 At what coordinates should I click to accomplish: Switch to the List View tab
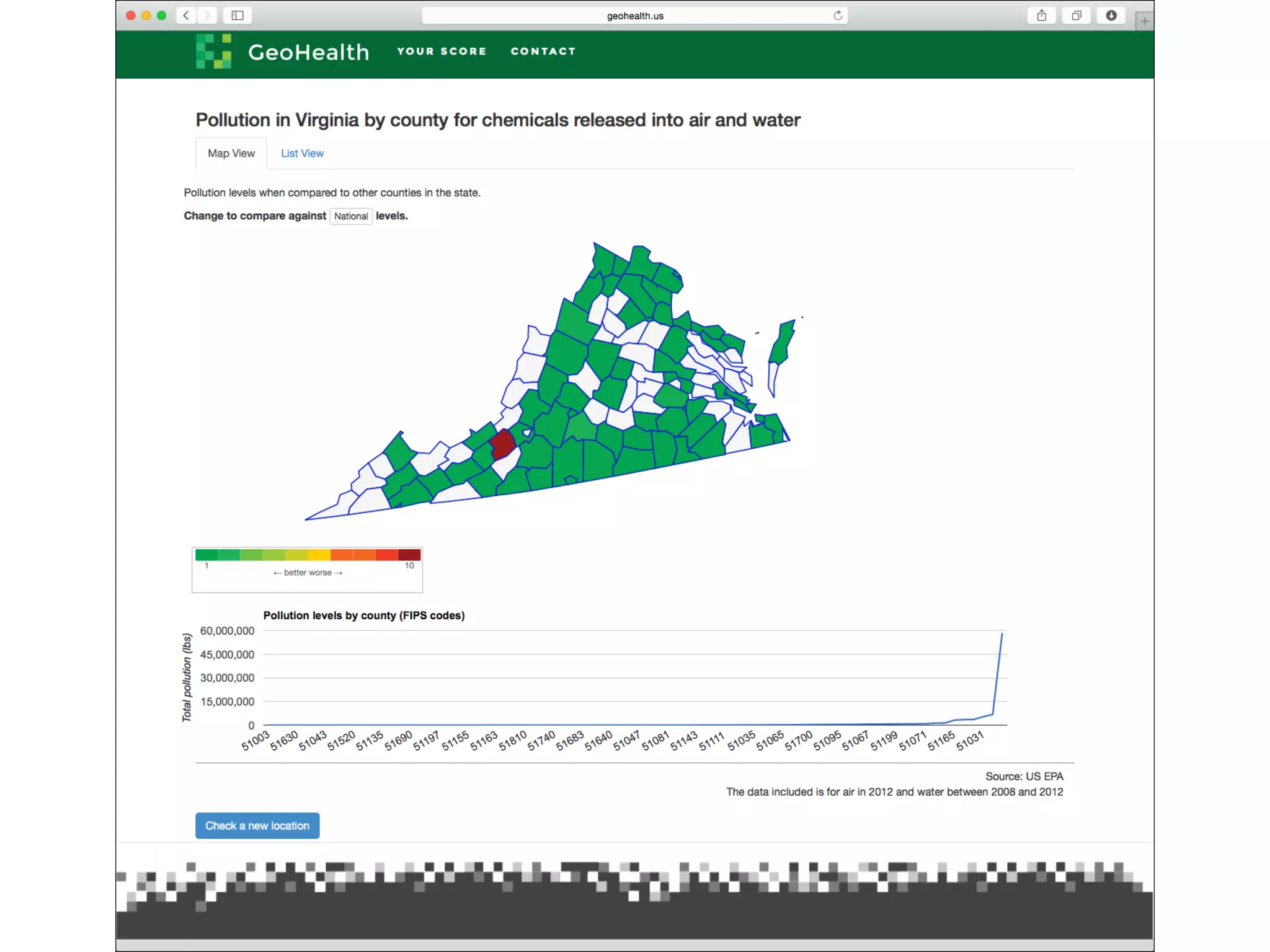pyautogui.click(x=302, y=153)
